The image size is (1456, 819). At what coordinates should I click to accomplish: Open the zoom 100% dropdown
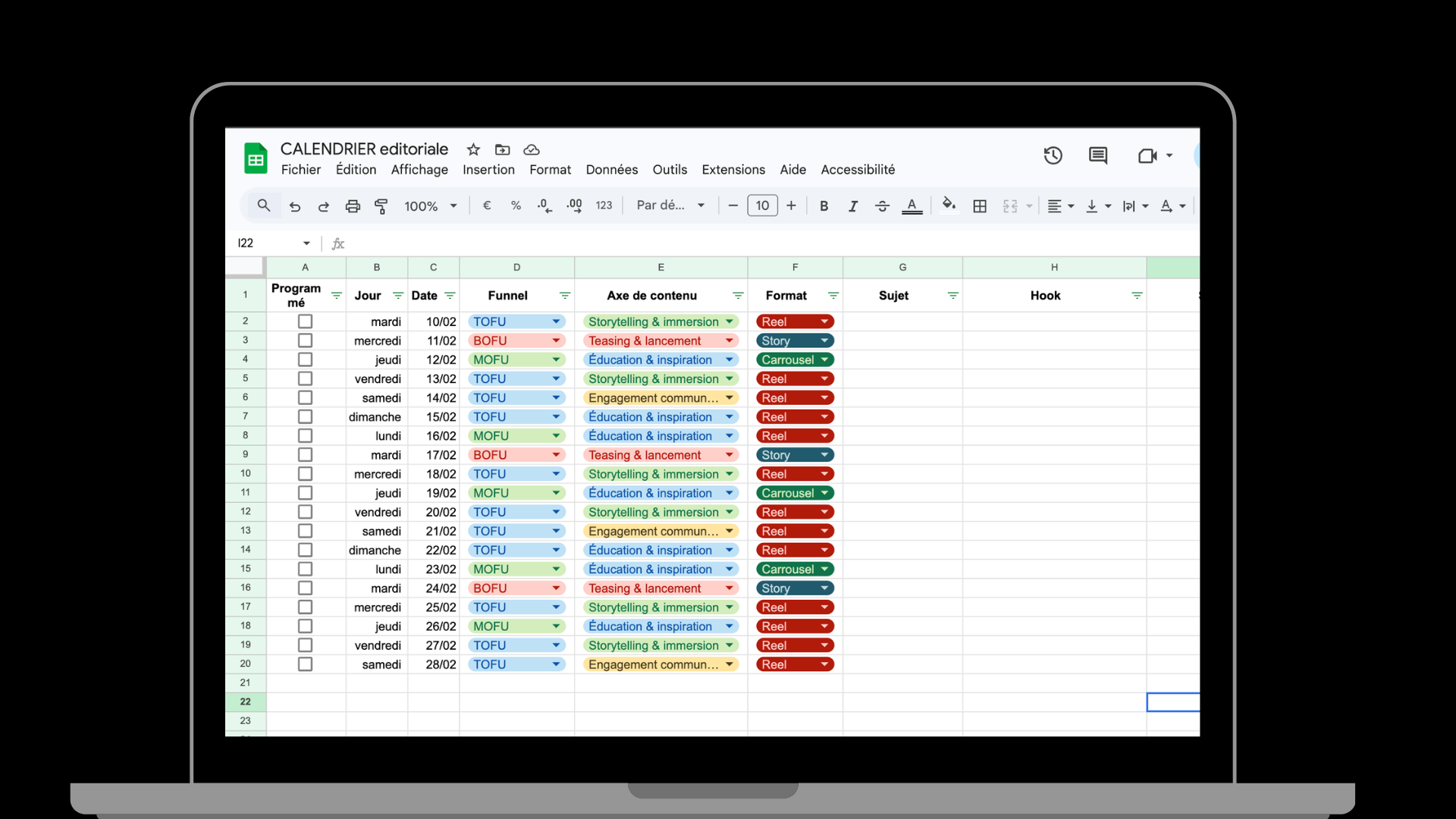pyautogui.click(x=430, y=206)
